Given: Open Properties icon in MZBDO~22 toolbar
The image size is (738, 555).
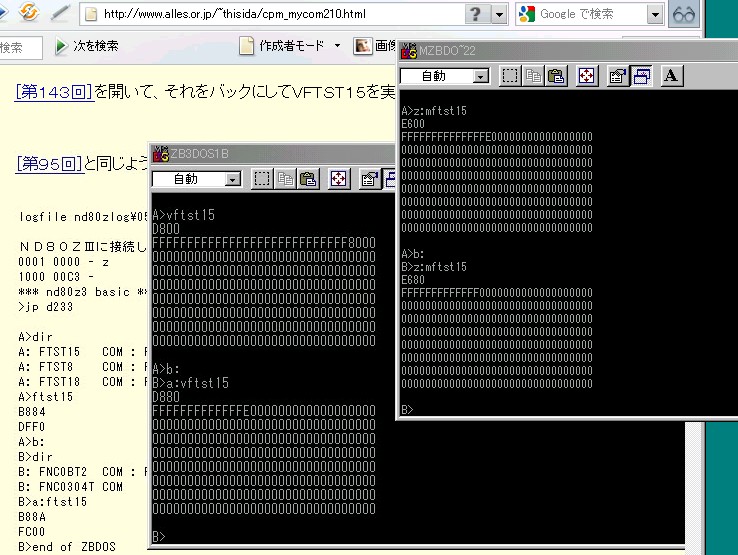Looking at the screenshot, I should coord(618,76).
